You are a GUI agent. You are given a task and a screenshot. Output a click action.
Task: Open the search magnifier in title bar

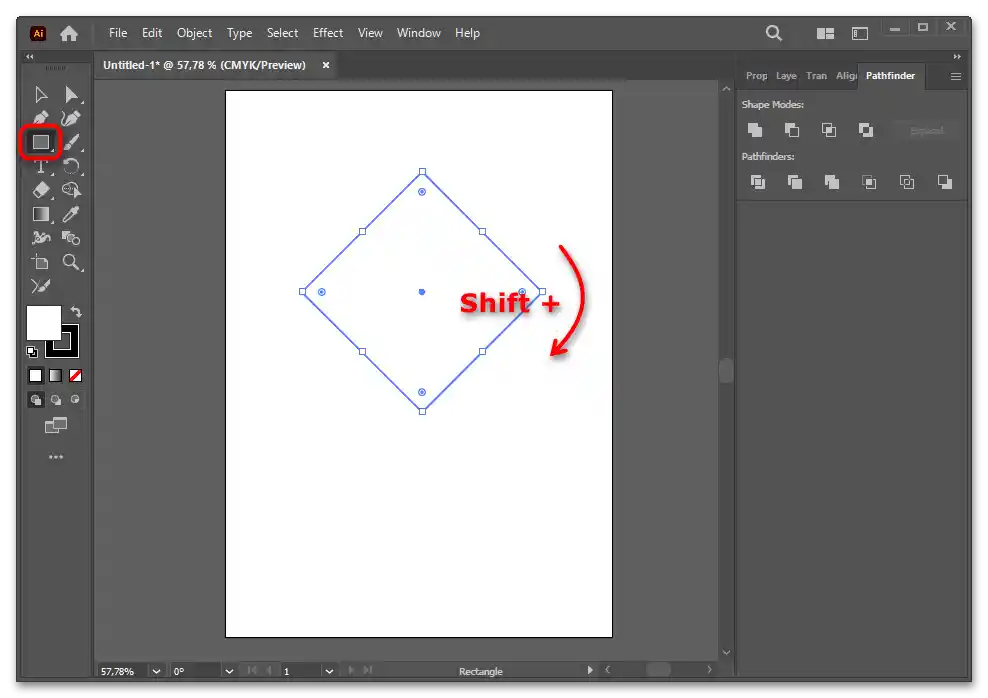tap(774, 33)
